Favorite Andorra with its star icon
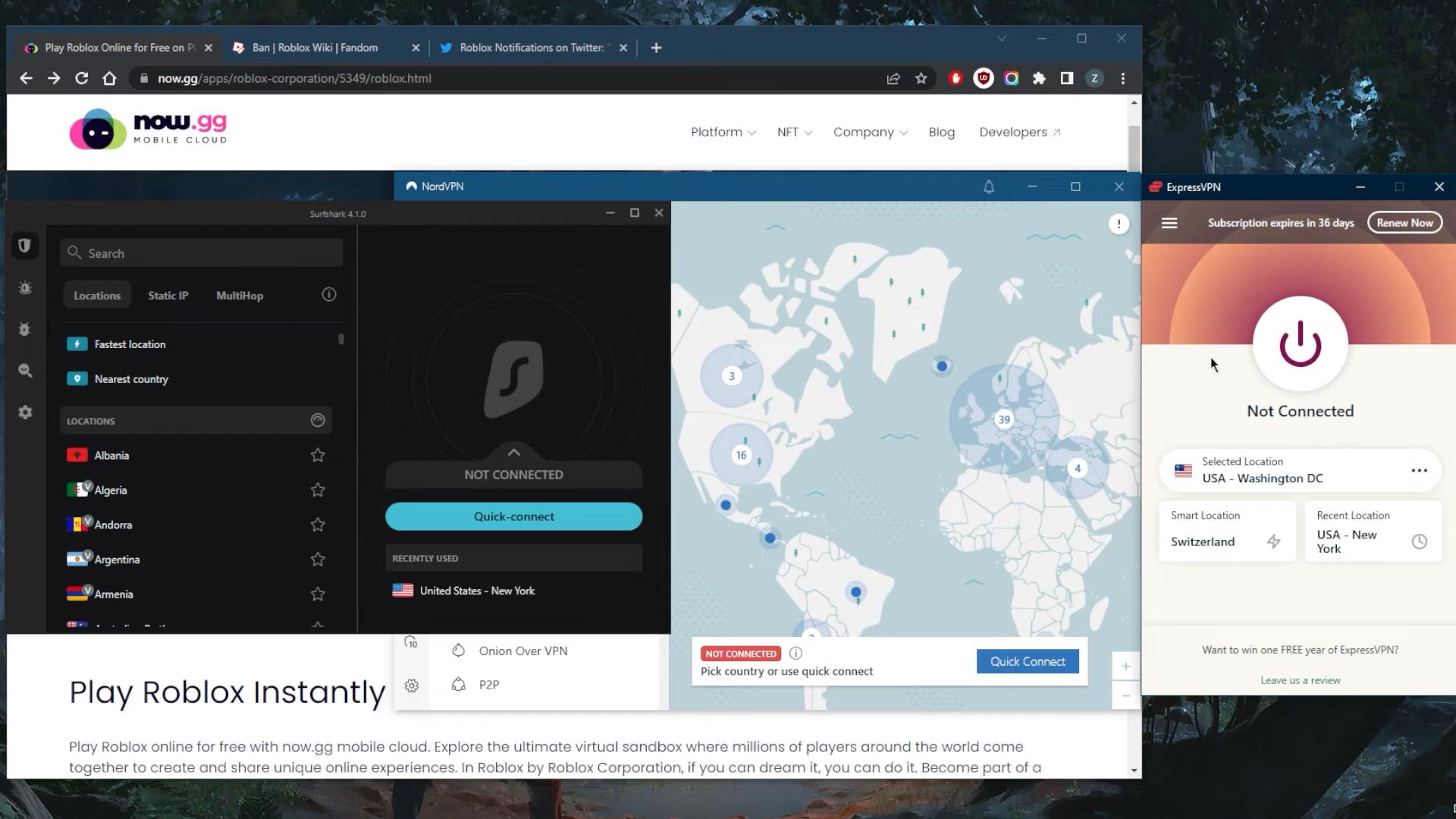 click(318, 525)
